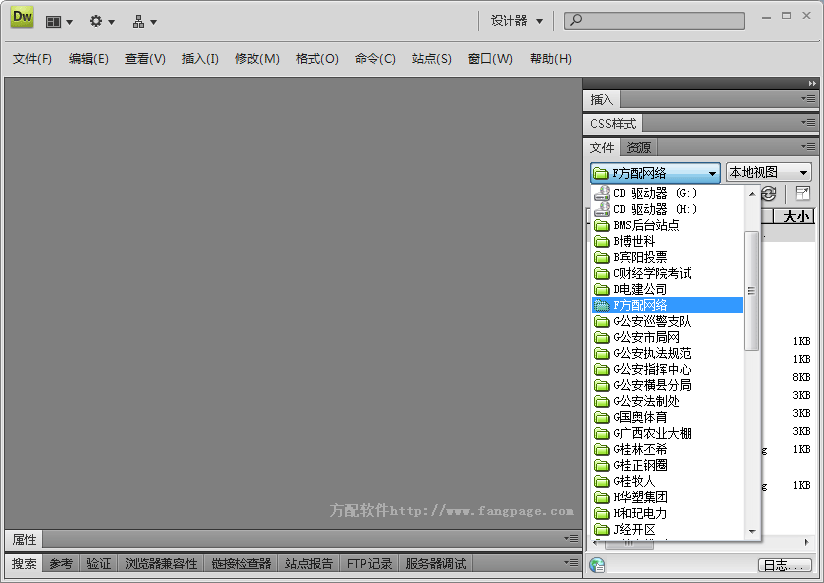824x583 pixels.
Task: Collapse panels with double-arrow icon
Action: 812,84
